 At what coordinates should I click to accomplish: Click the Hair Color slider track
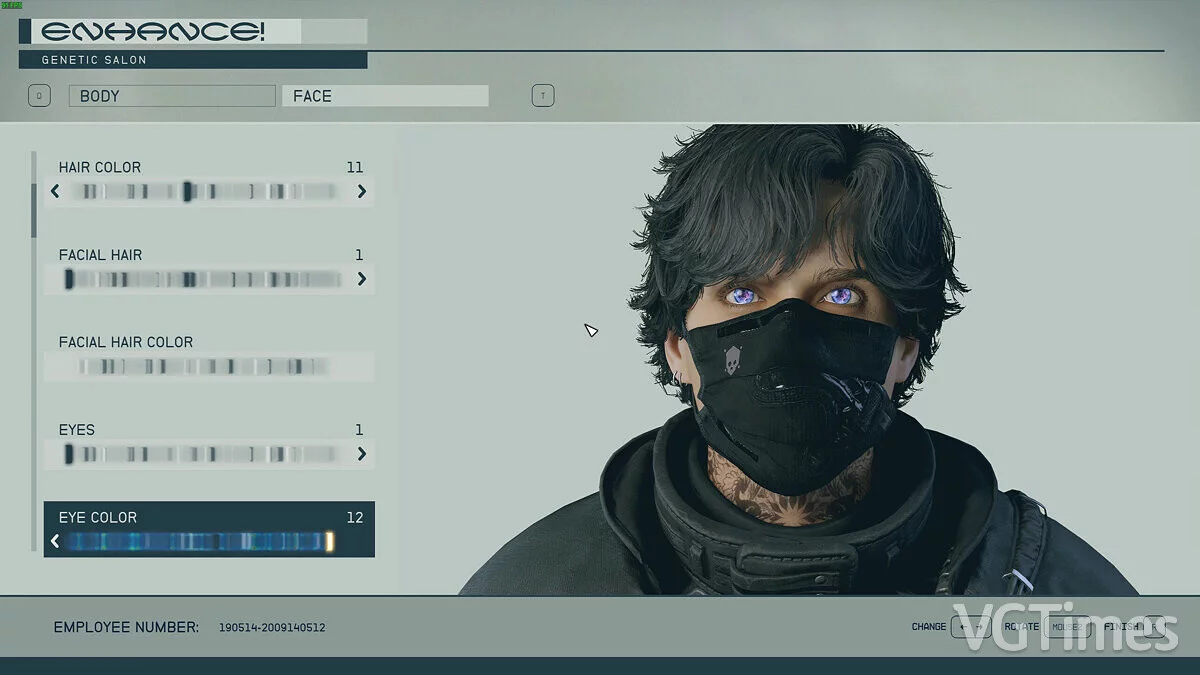pyautogui.click(x=208, y=191)
